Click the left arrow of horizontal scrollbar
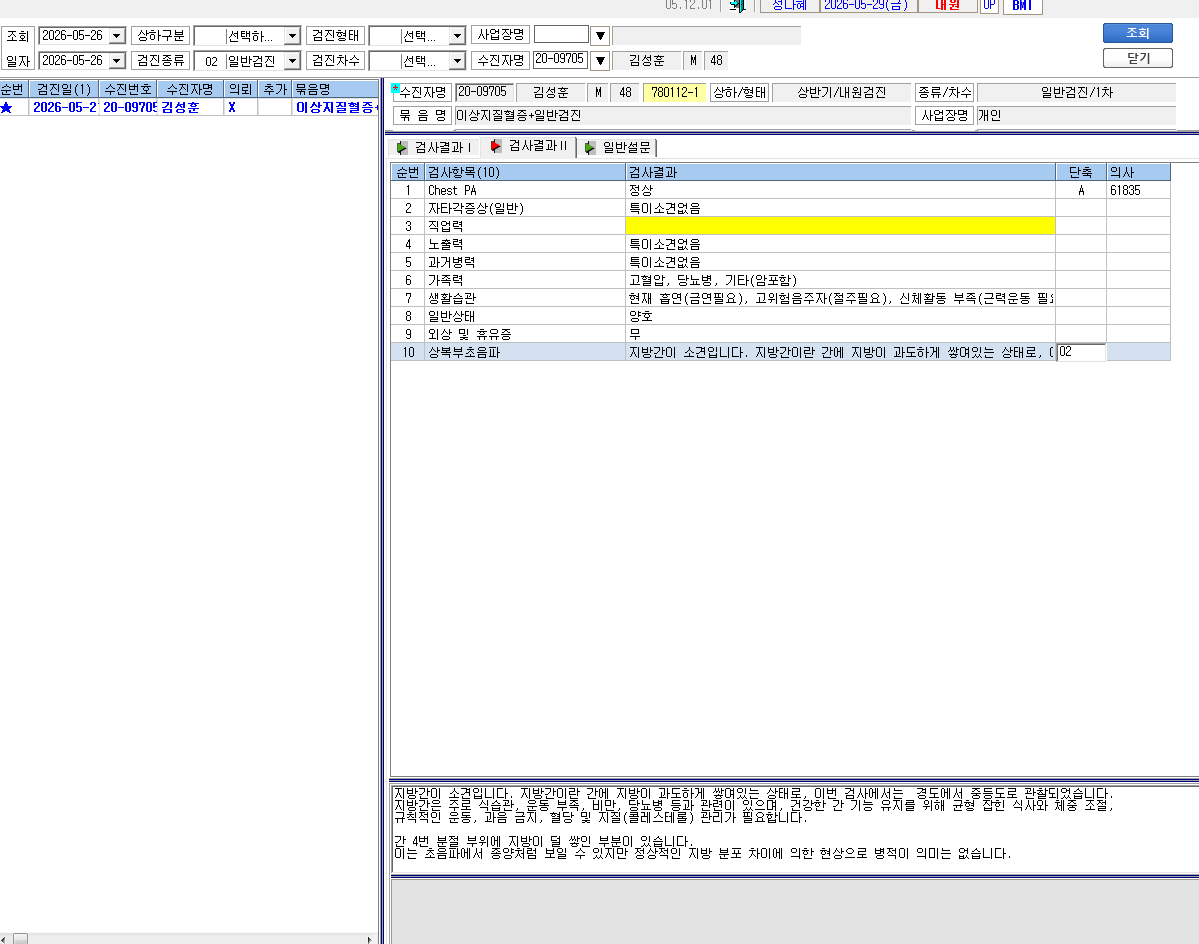The image size is (1199, 944). point(4,939)
